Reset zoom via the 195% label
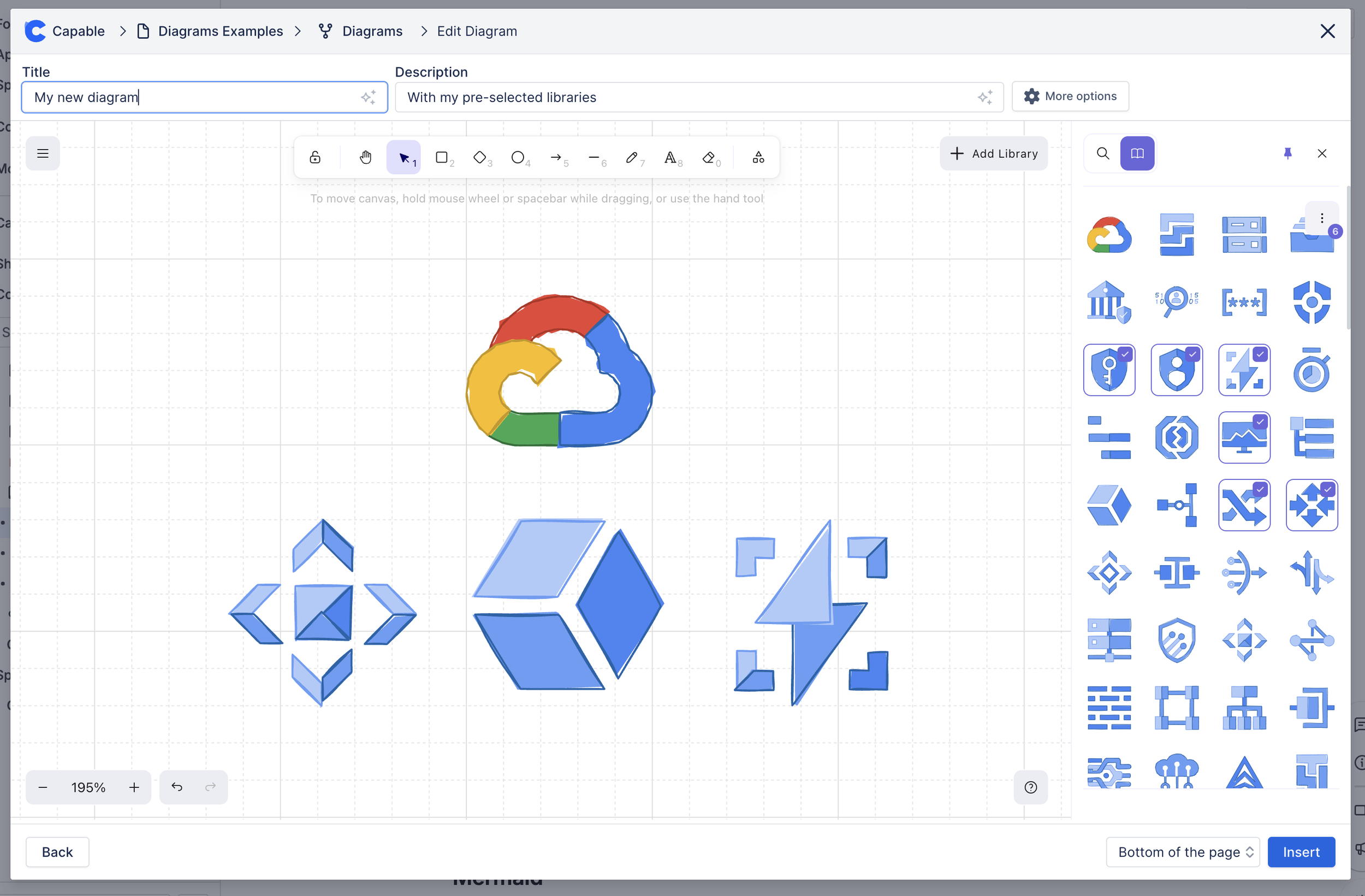This screenshot has width=1365, height=896. point(88,787)
